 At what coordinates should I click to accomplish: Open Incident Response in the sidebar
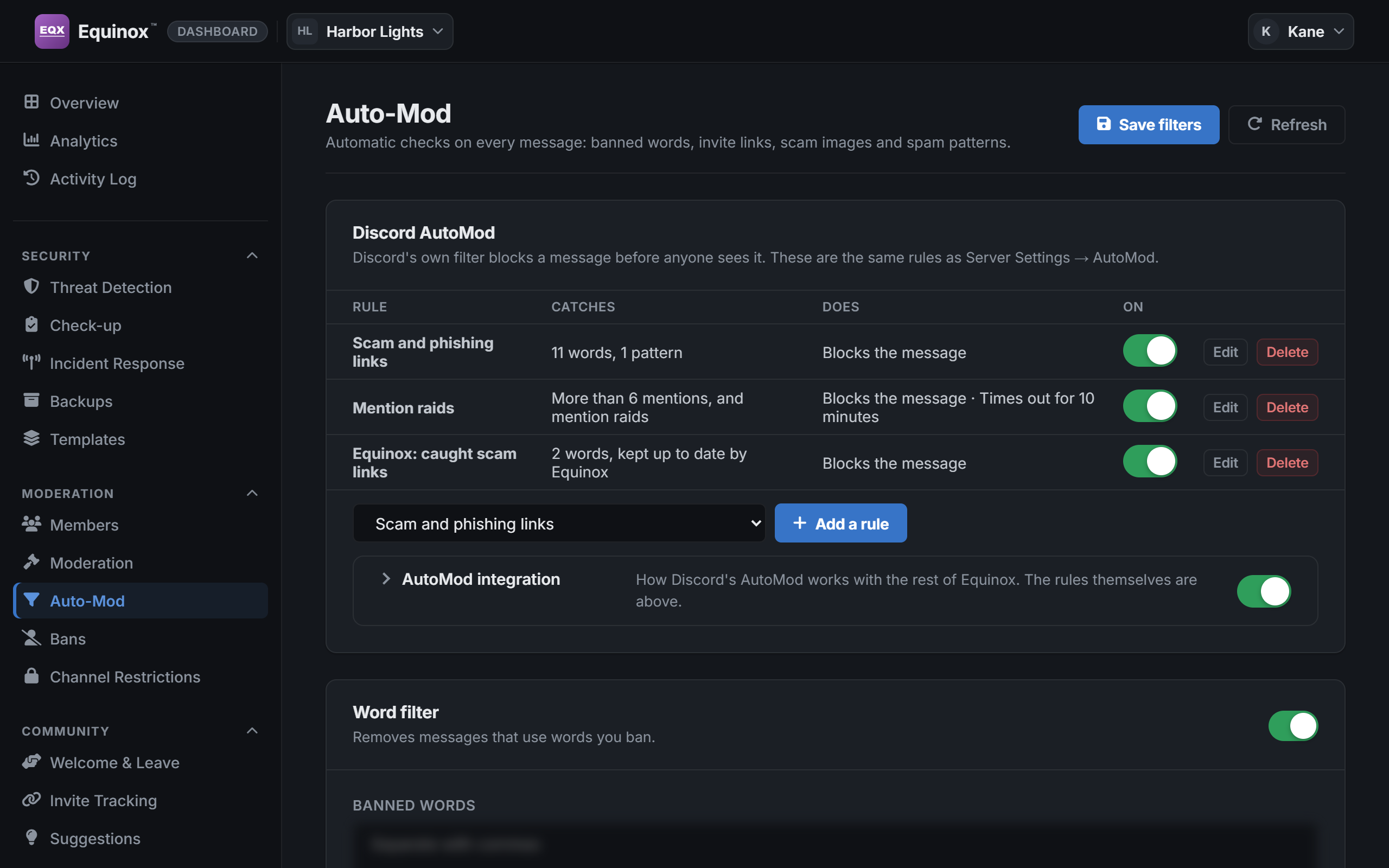[x=141, y=363]
